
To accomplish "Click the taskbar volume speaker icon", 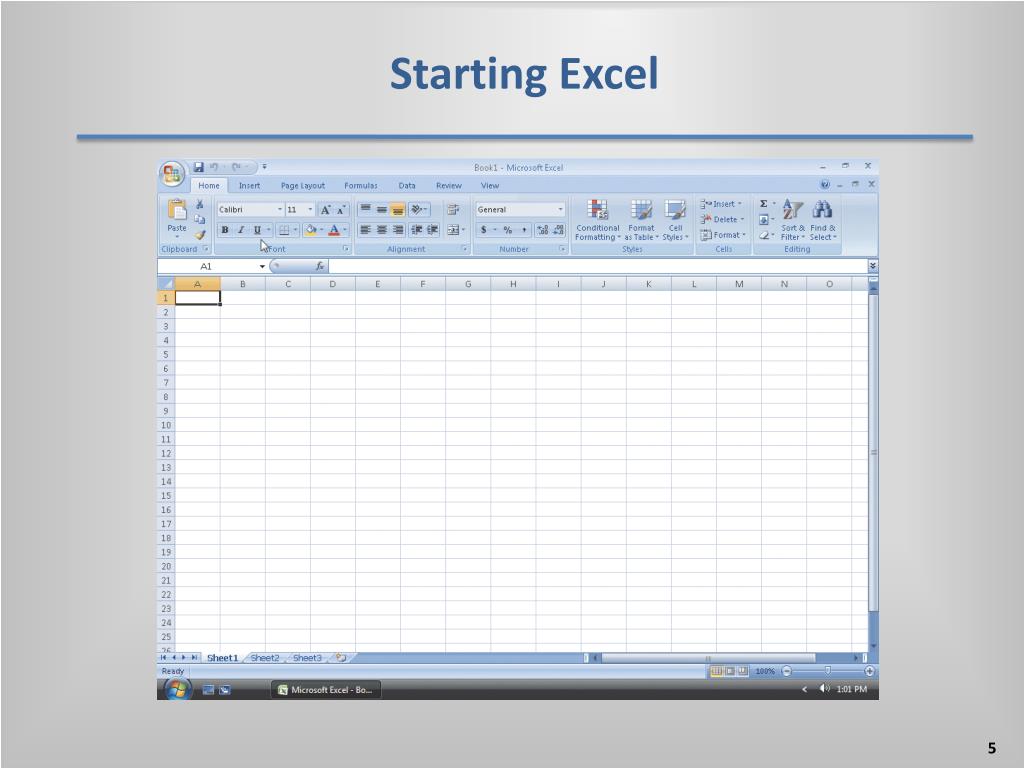I will pyautogui.click(x=824, y=689).
